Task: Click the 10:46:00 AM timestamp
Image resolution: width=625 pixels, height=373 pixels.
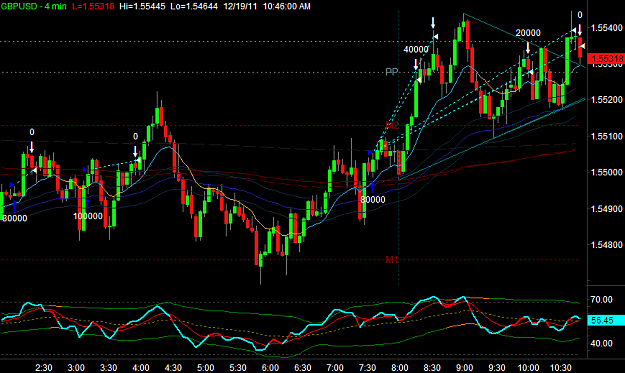Action: click(x=287, y=6)
